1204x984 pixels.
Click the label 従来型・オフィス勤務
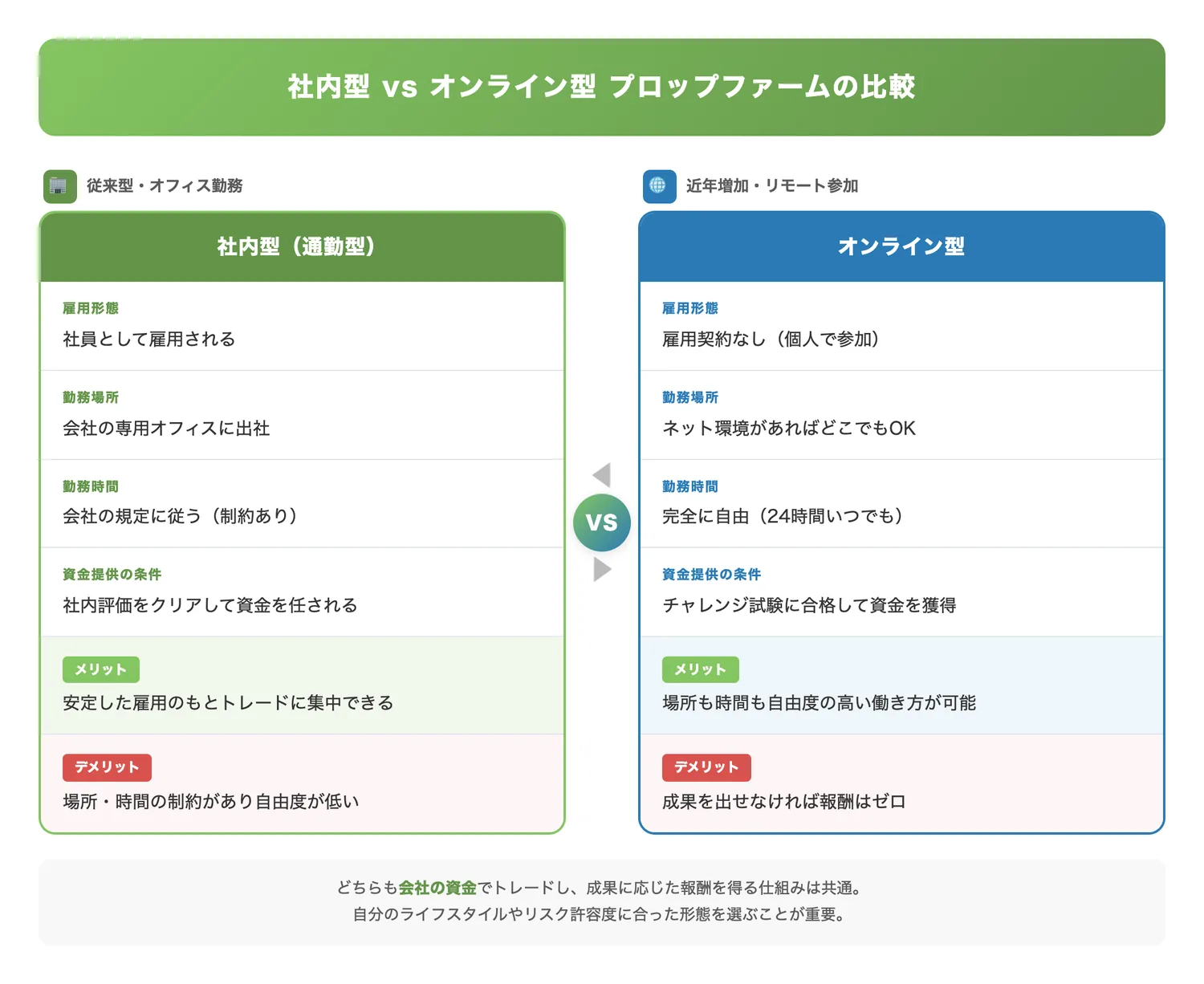click(165, 186)
